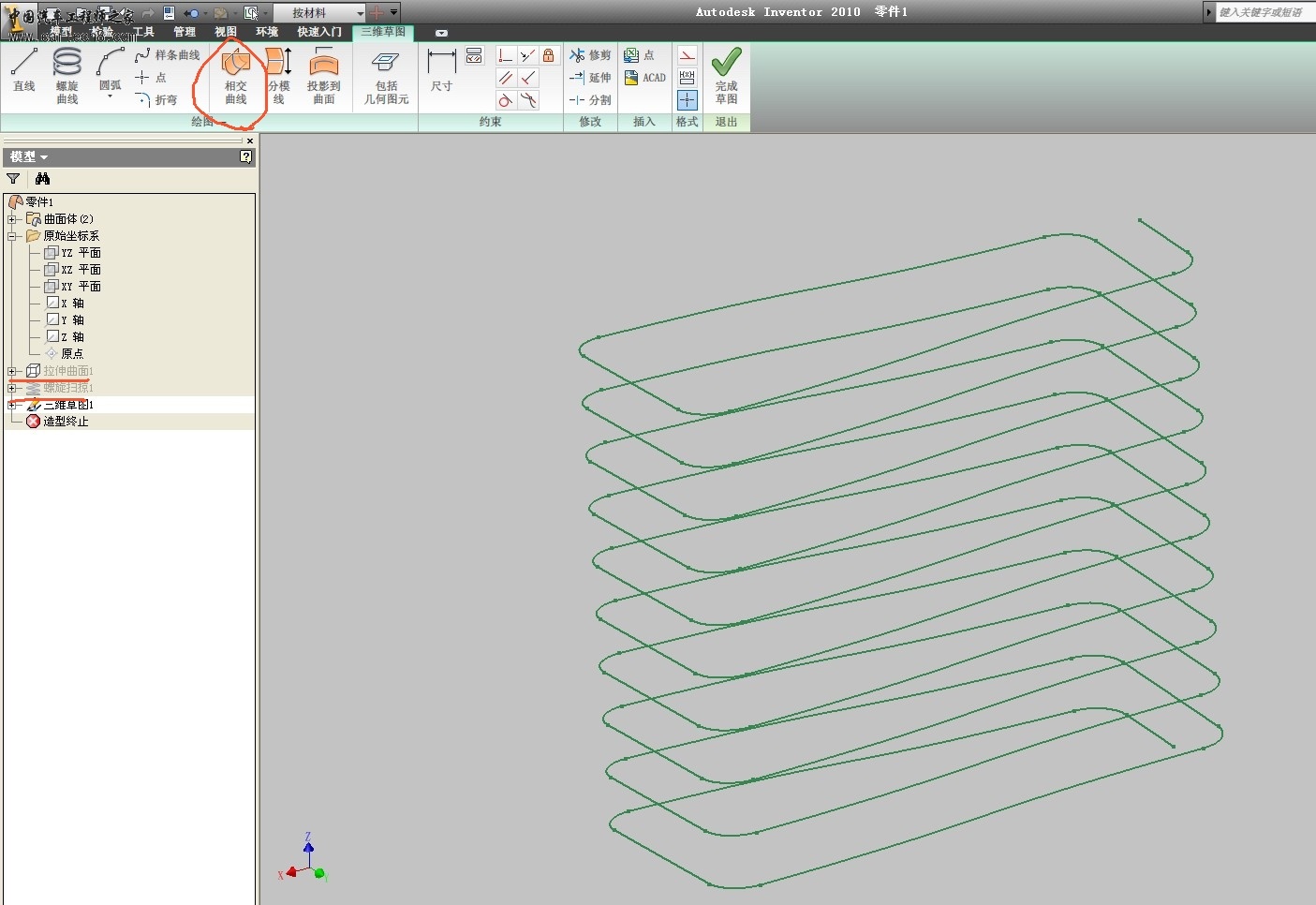
Task: Click the show constraints icon beside 尺寸
Action: tap(474, 56)
